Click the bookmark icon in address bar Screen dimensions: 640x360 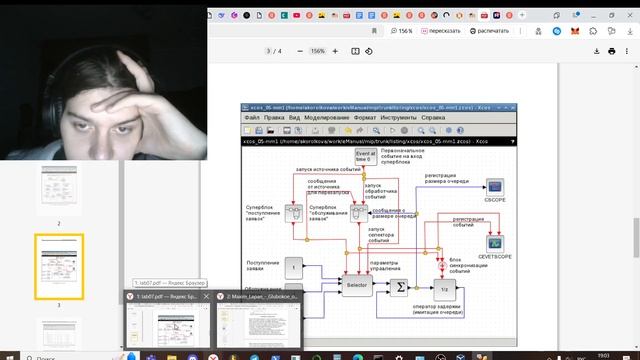pos(374,31)
